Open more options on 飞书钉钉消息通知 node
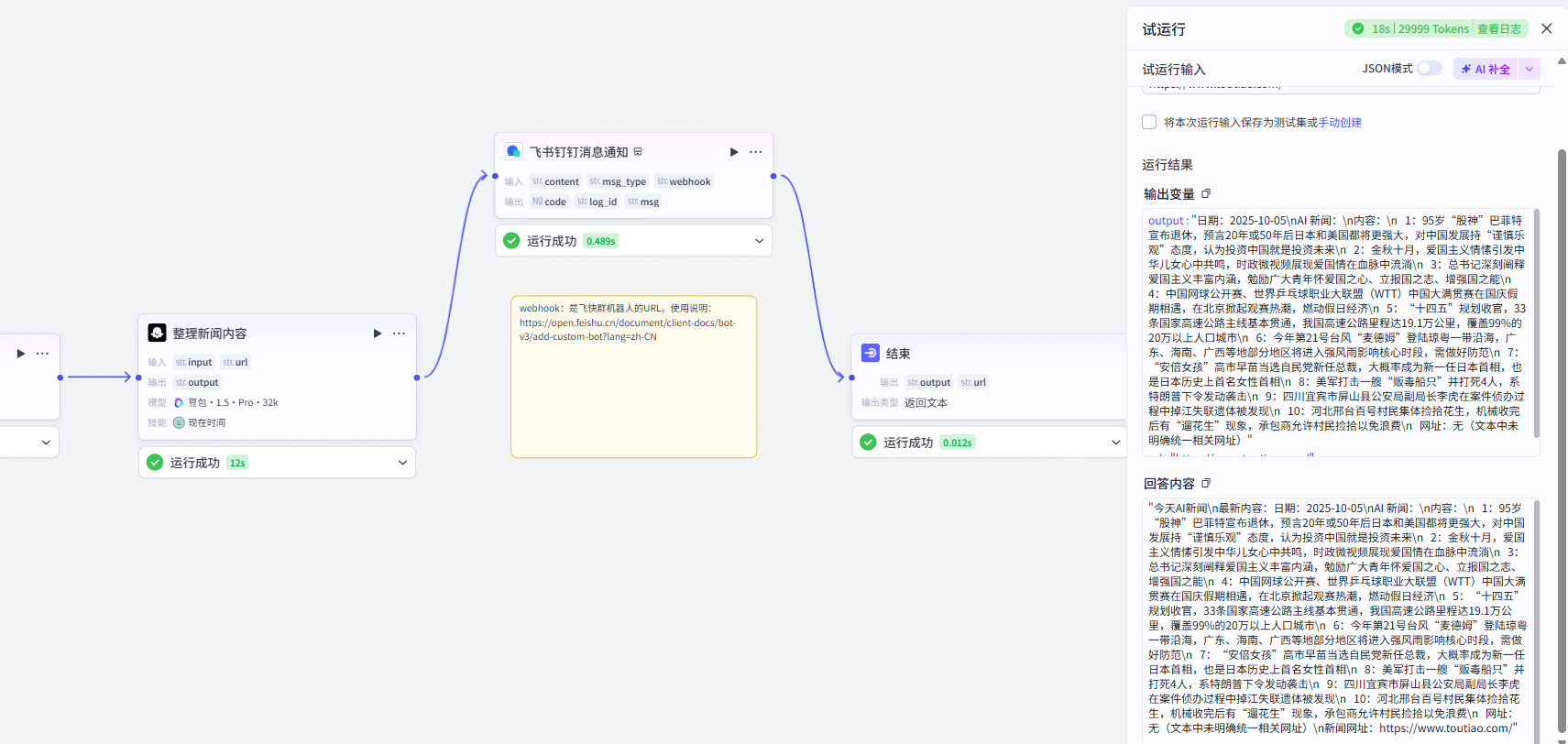 tap(755, 152)
